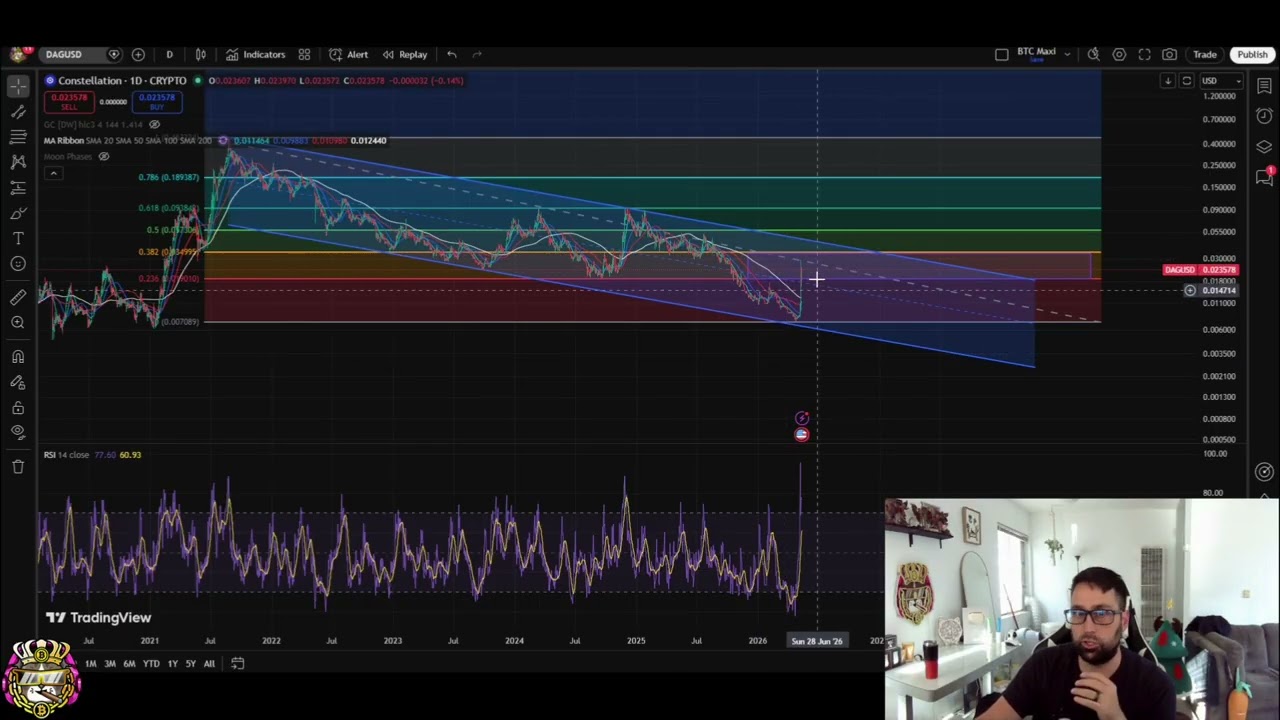Open the USD currency dropdown
This screenshot has height=720, width=1280.
pos(1220,80)
